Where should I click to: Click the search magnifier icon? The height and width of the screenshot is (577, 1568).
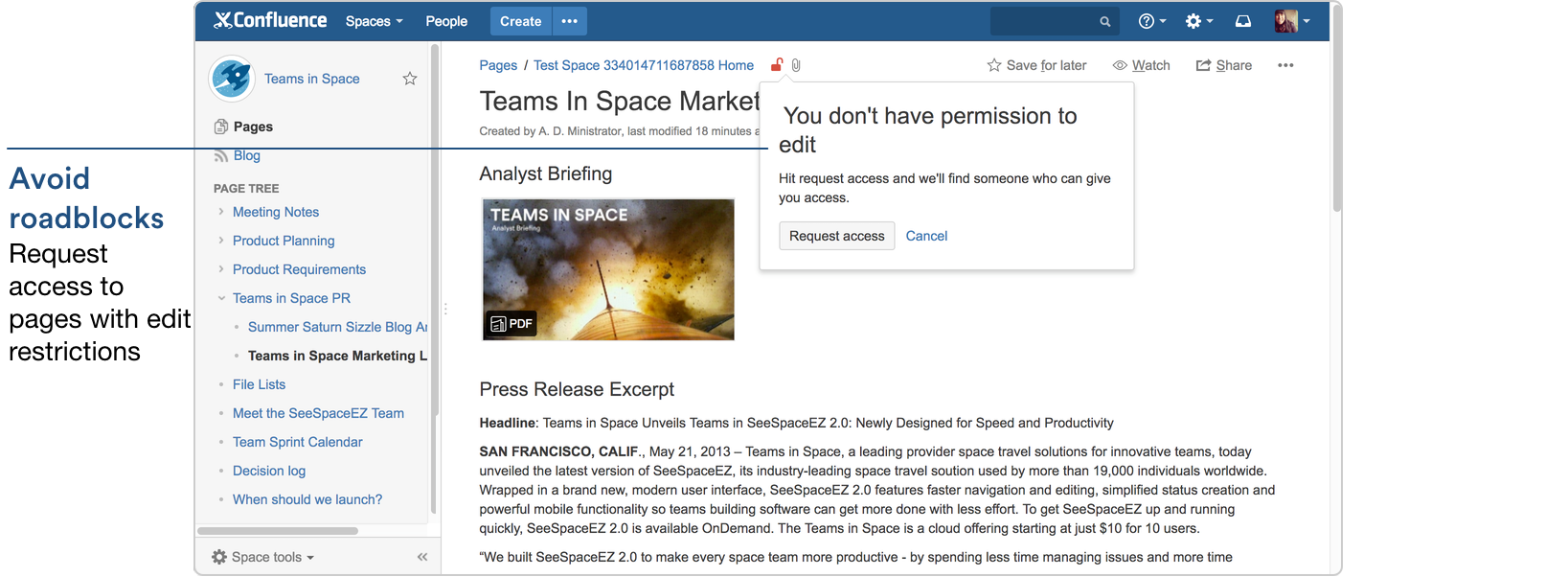[1104, 21]
